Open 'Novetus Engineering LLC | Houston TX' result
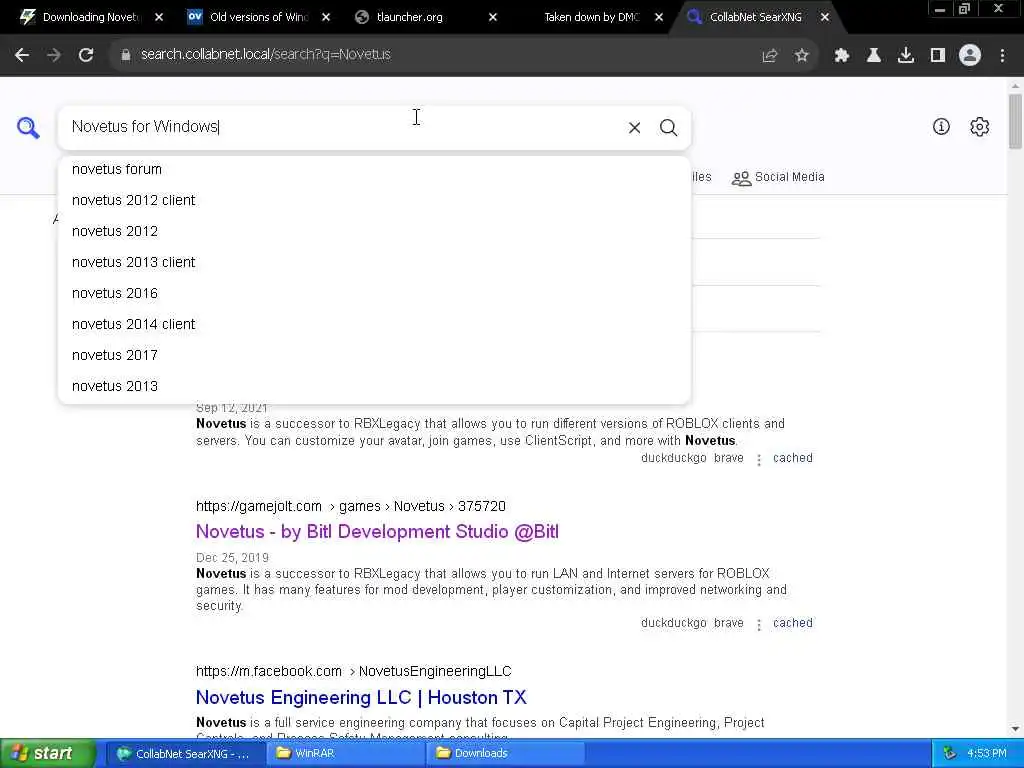The image size is (1024, 768). (x=361, y=697)
